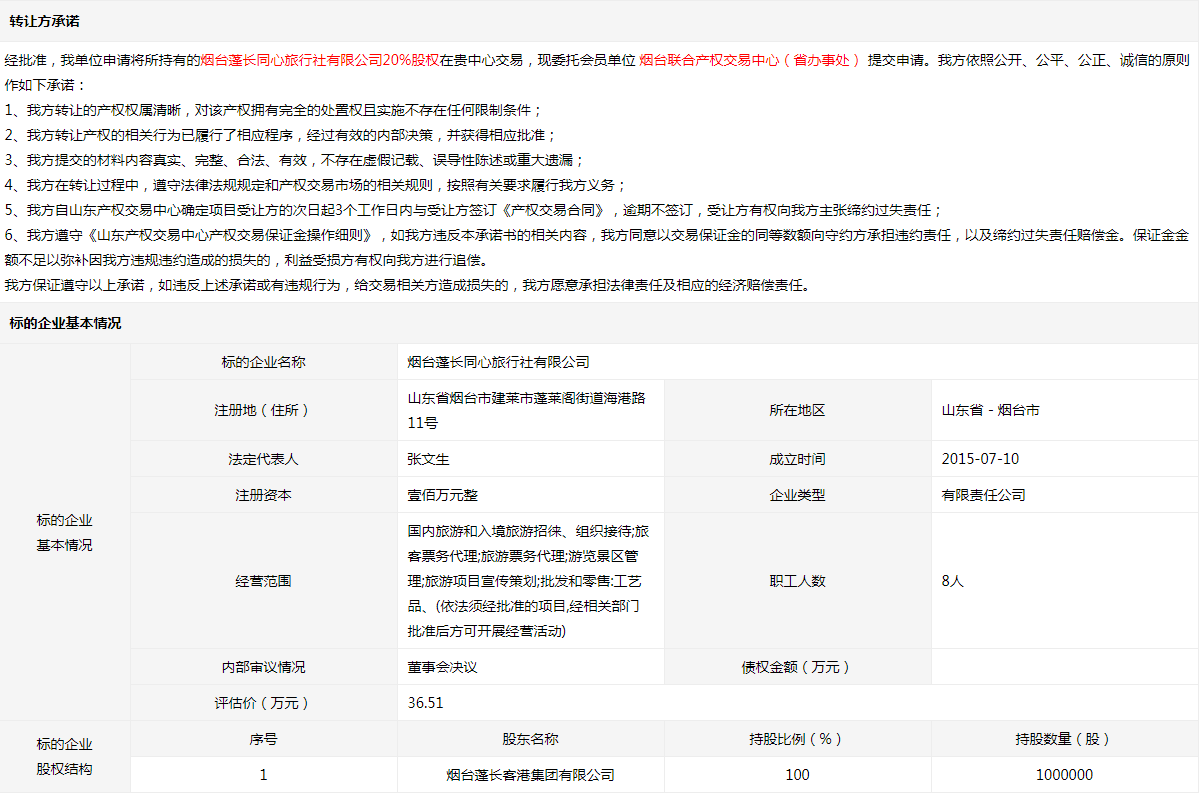Screen dimensions: 1200x793
Task: Click the 评估价（万元） label cell
Action: (264, 703)
